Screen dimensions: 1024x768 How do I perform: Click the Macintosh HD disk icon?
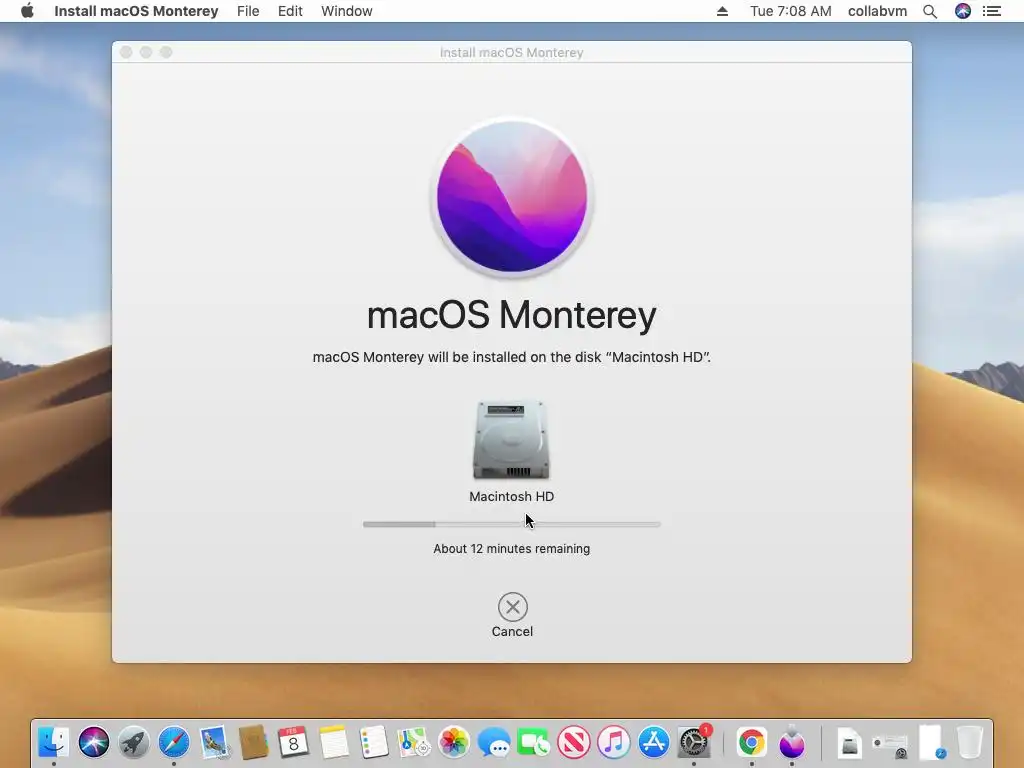511,440
